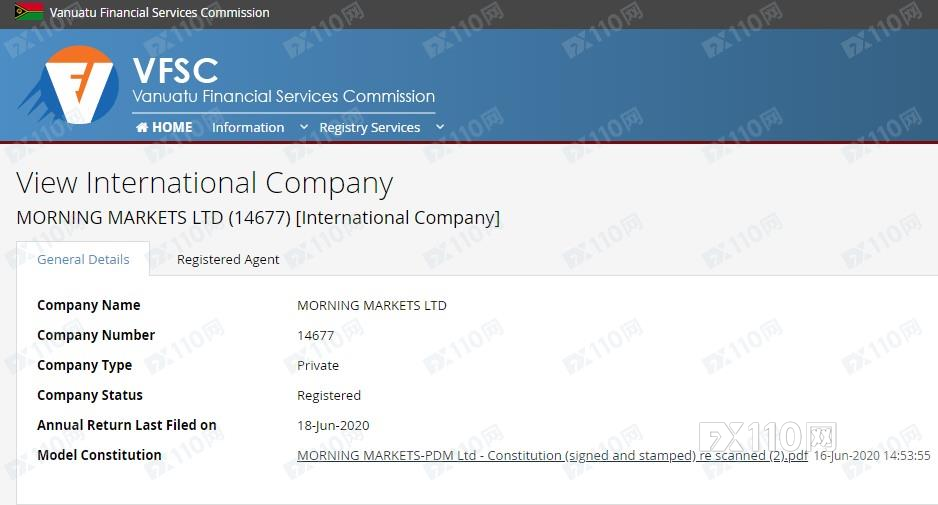Click the solid FX110 logo beside the PDF timestamp
Image resolution: width=938 pixels, height=505 pixels.
click(x=768, y=437)
